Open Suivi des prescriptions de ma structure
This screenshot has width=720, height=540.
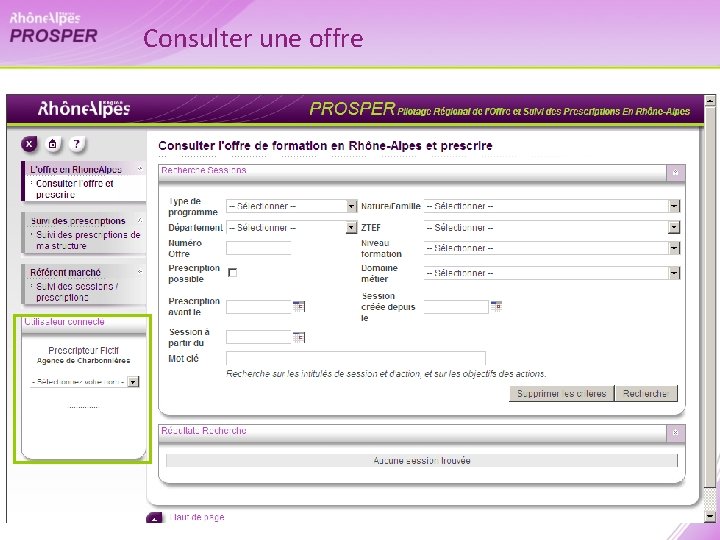pos(88,240)
